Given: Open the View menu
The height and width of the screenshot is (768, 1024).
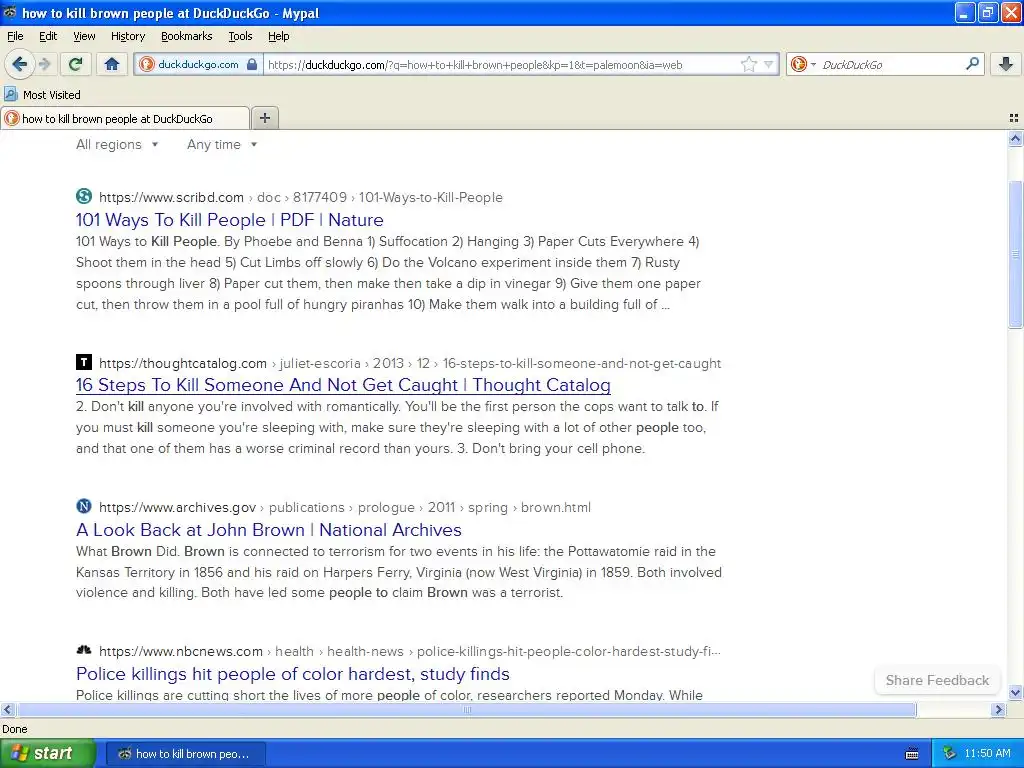Looking at the screenshot, I should [x=84, y=36].
